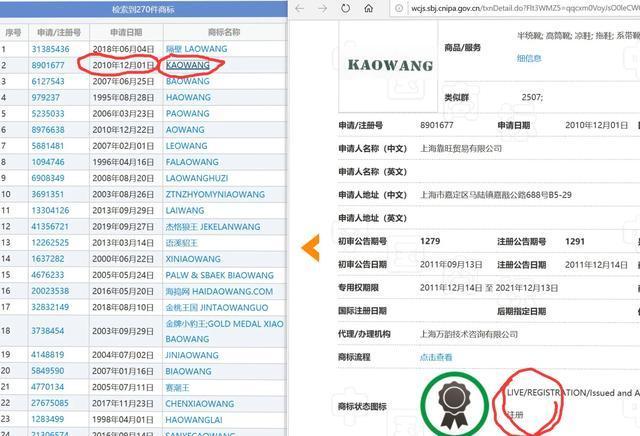Open registration number 3738454
Screen dimensions: 640x436
48,331
